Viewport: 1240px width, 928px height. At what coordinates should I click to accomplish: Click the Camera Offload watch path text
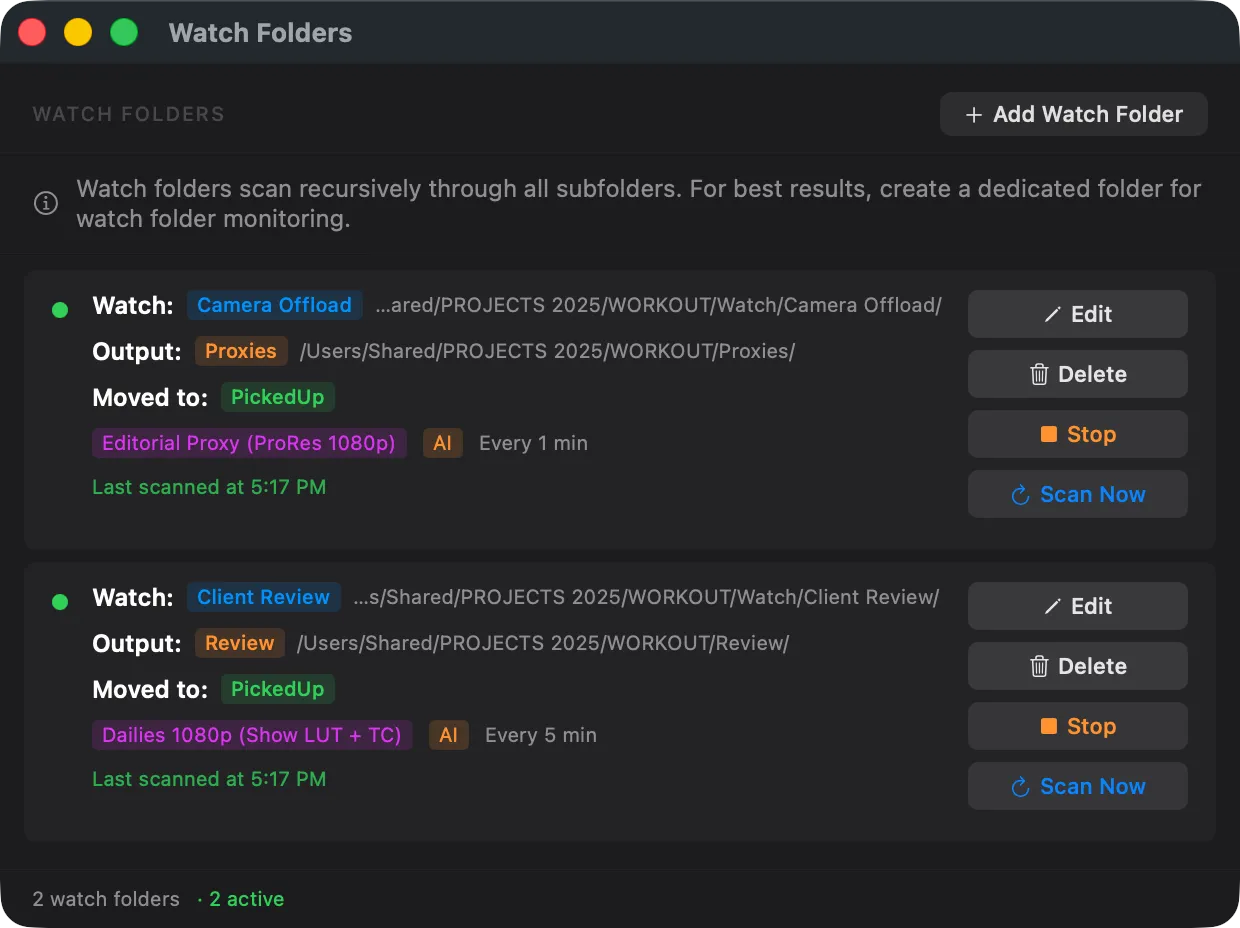(658, 305)
